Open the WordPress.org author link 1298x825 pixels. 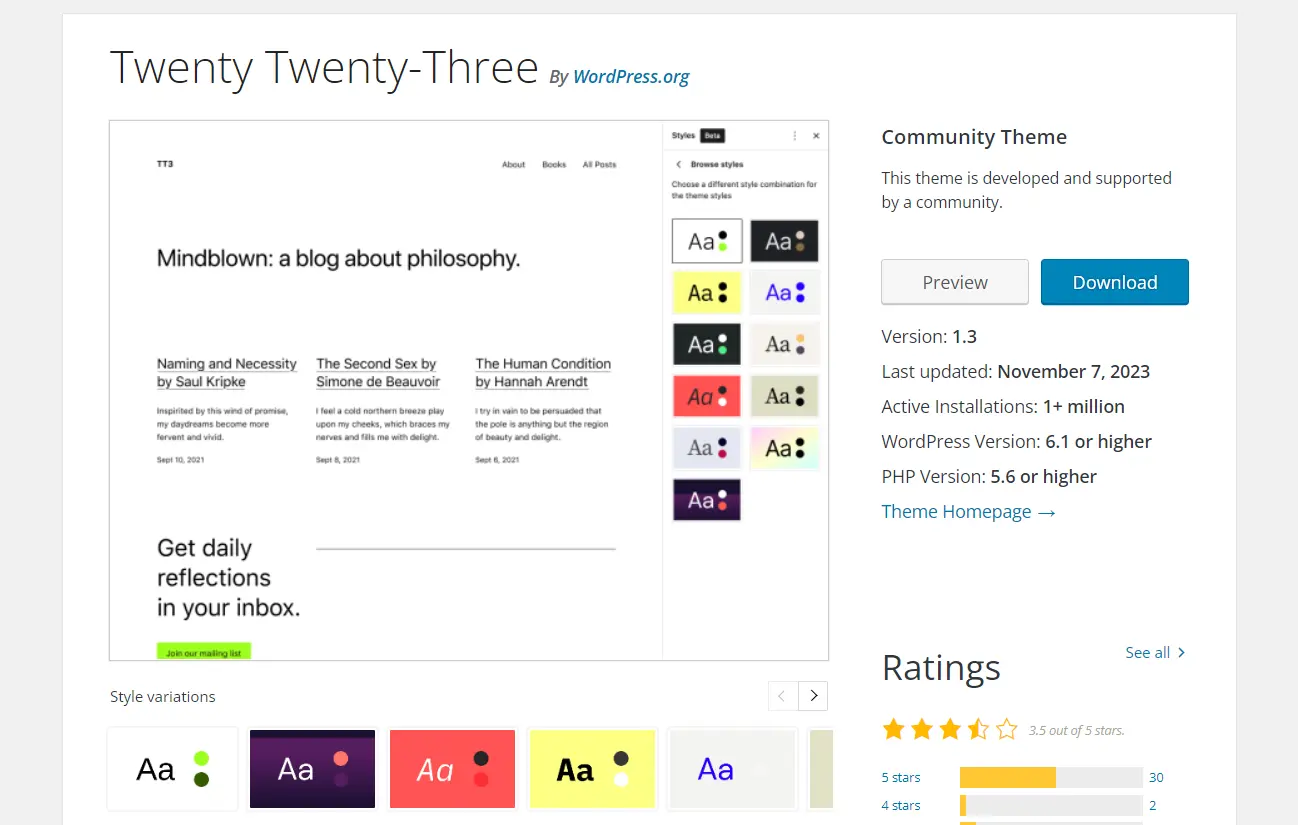631,76
